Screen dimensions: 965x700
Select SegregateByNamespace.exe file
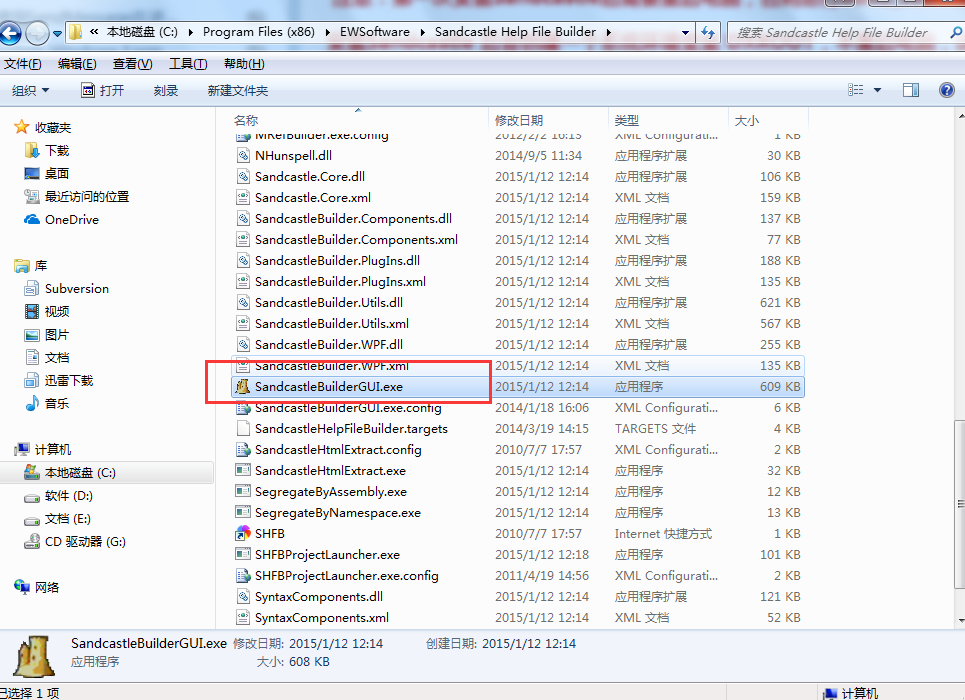coord(518,512)
